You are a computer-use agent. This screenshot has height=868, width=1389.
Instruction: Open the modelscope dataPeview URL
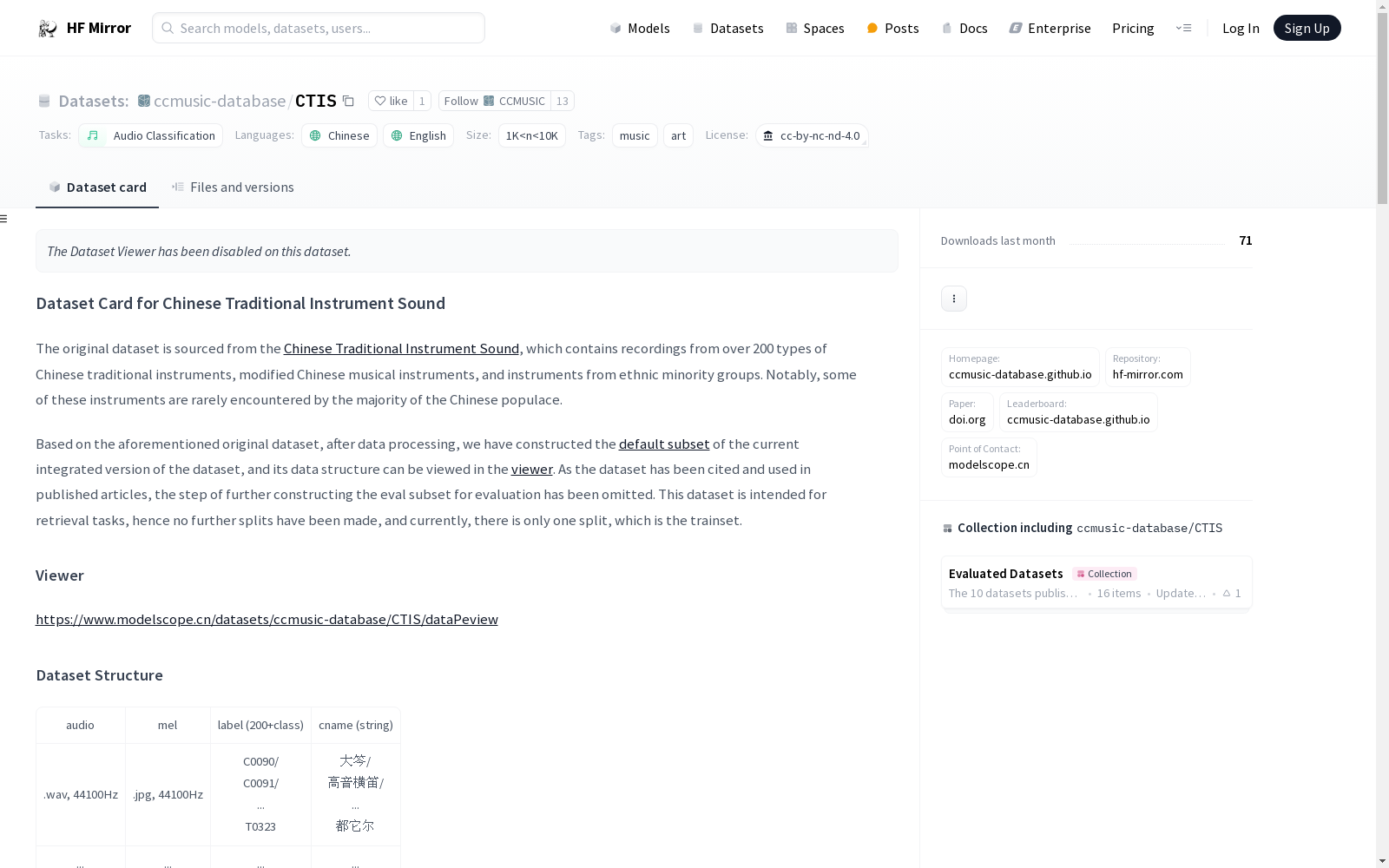click(267, 619)
